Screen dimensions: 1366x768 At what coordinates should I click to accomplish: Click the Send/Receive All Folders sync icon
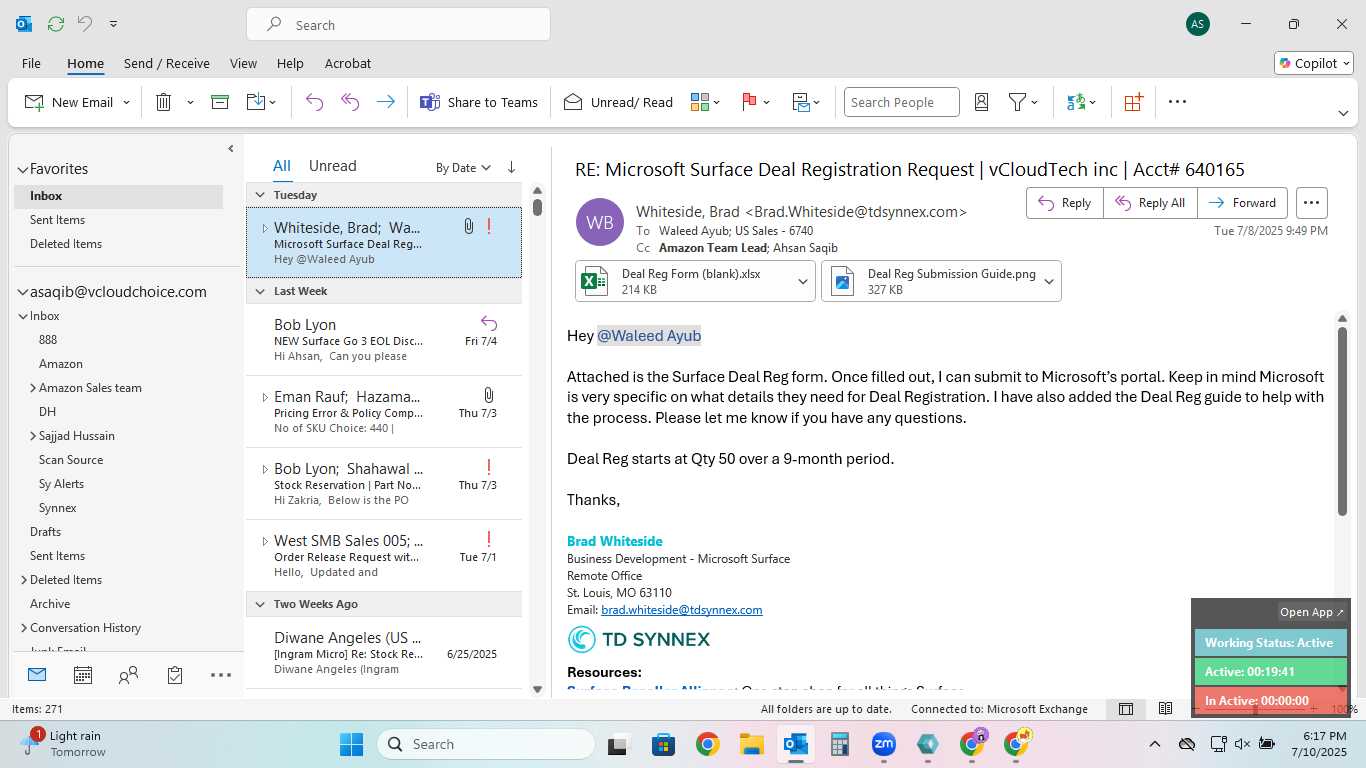(x=56, y=23)
